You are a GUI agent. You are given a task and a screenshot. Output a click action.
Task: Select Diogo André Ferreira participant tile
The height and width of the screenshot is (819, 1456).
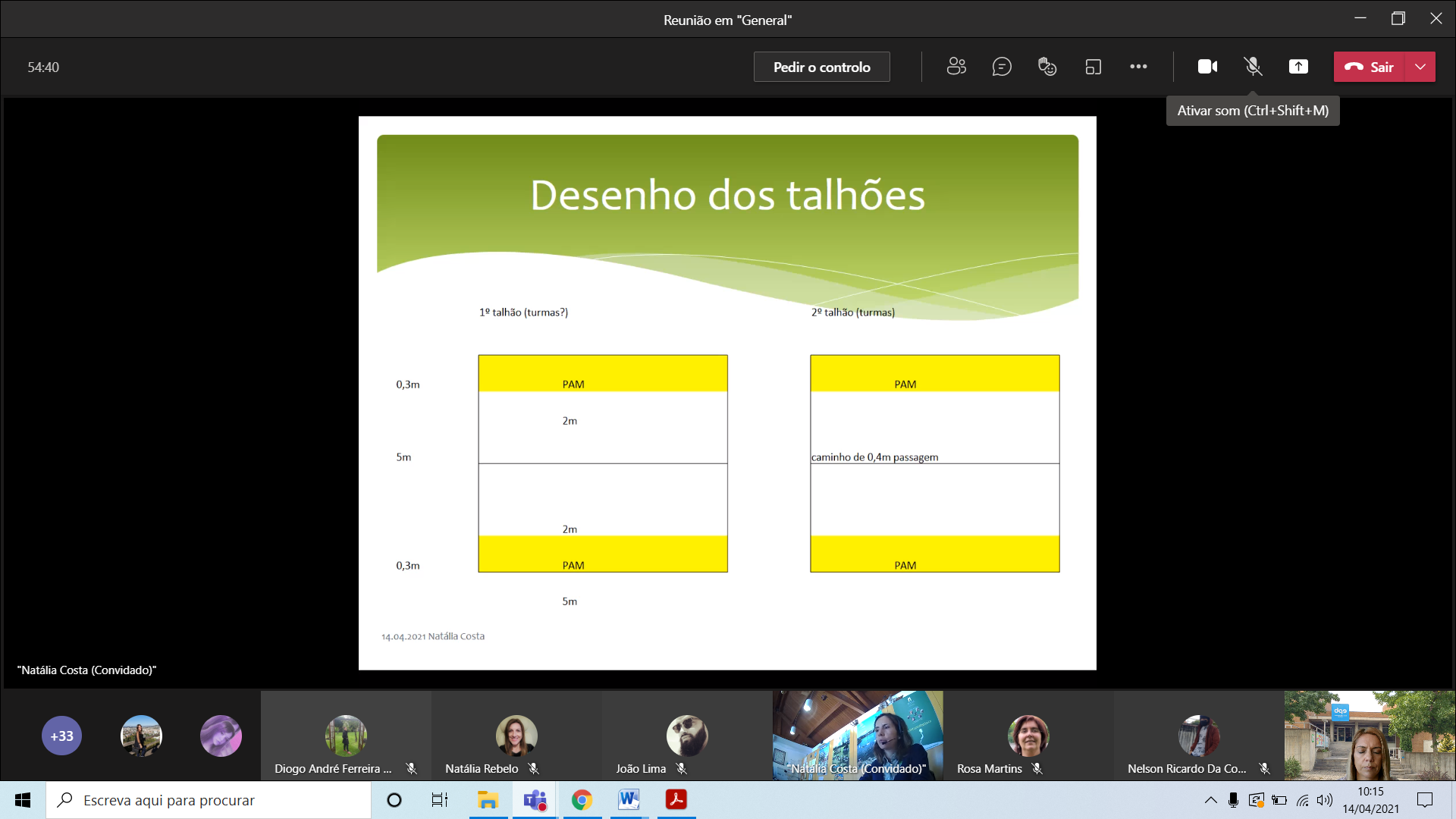(x=346, y=736)
